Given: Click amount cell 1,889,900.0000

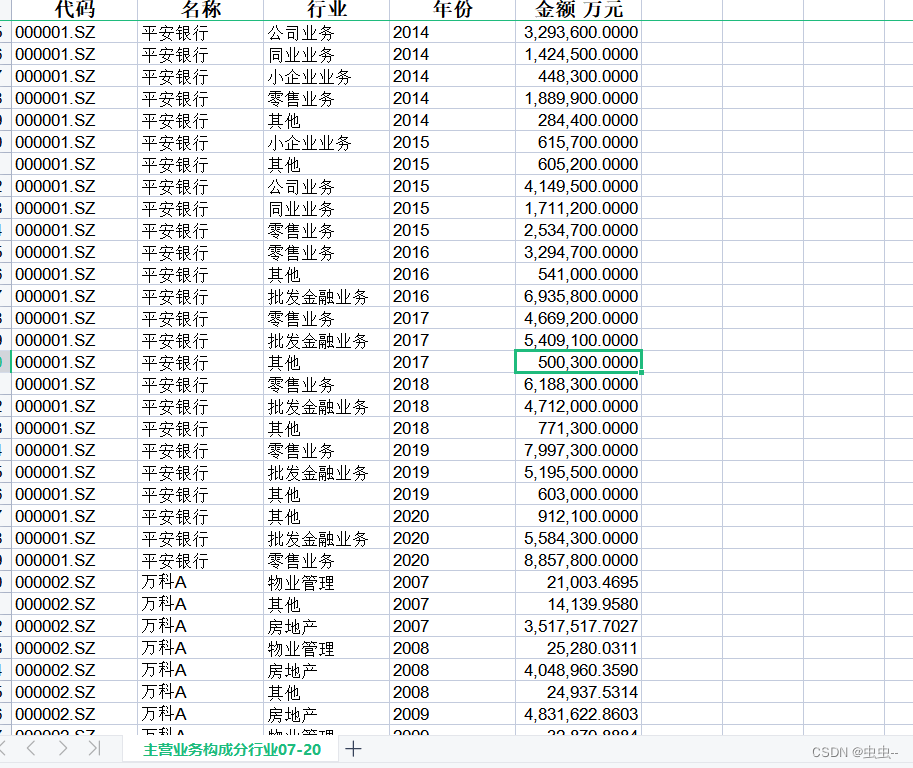Looking at the screenshot, I should point(579,98).
